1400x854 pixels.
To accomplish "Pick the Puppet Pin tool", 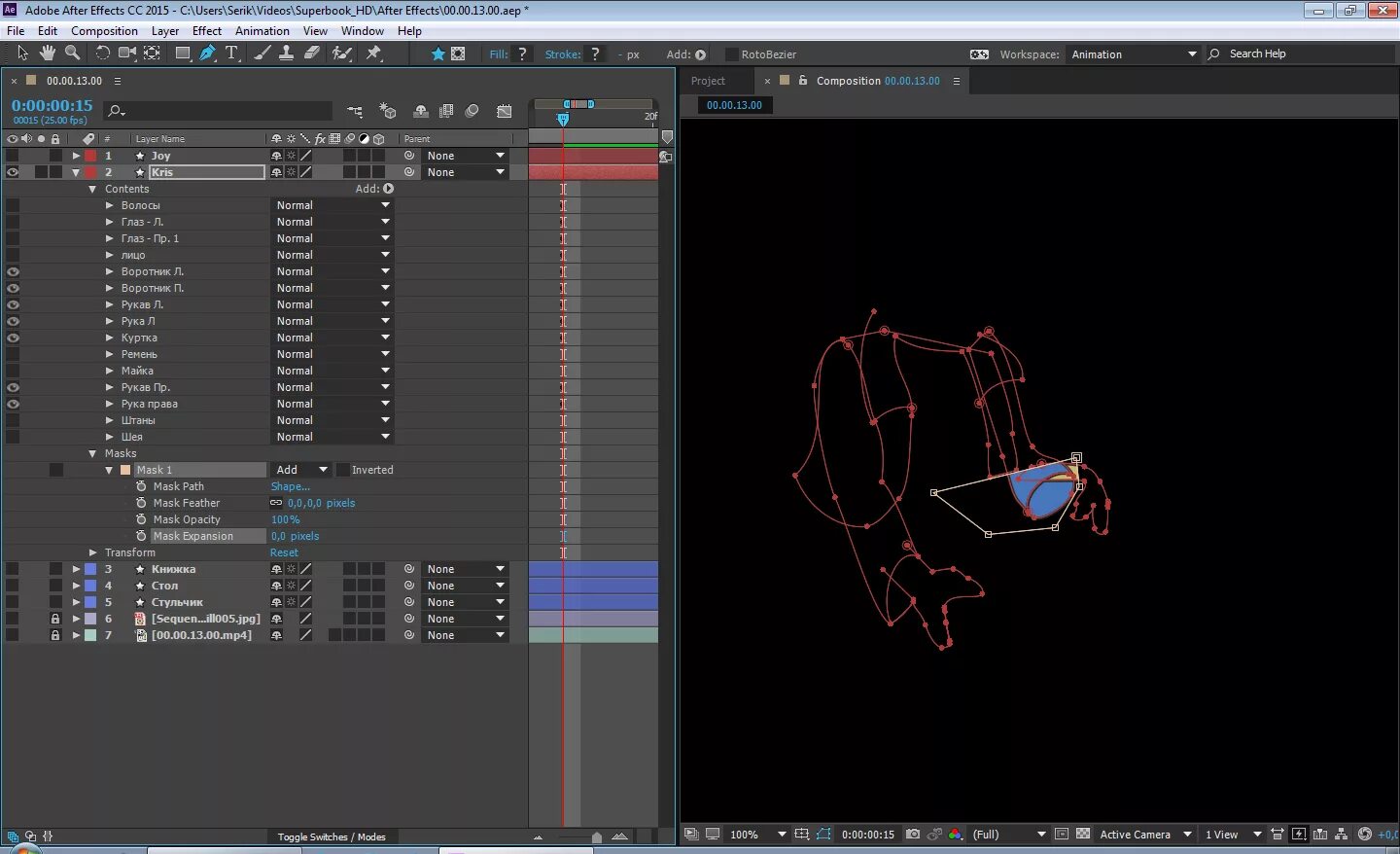I will (x=373, y=53).
